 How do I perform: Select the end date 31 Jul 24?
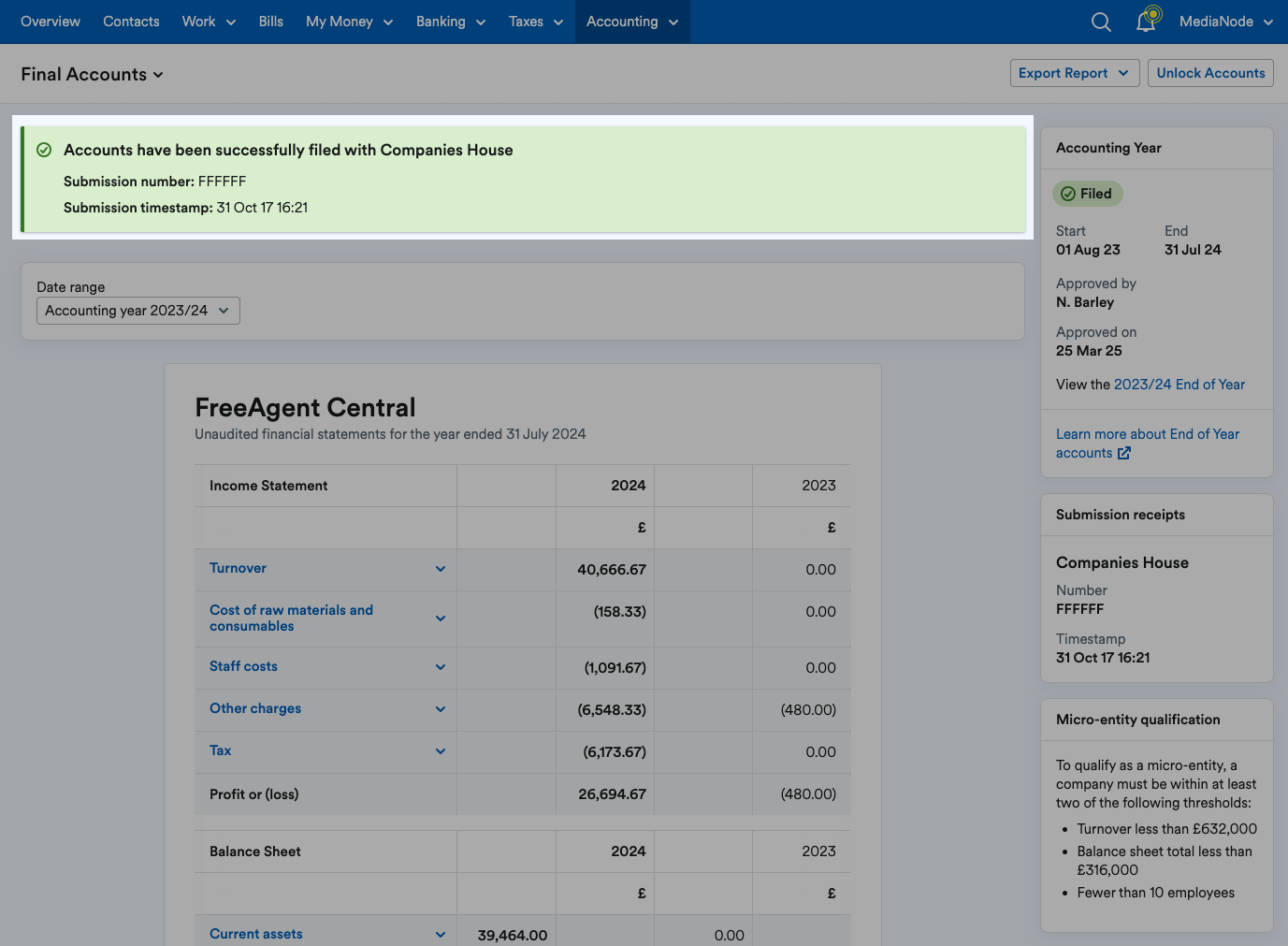click(x=1193, y=250)
